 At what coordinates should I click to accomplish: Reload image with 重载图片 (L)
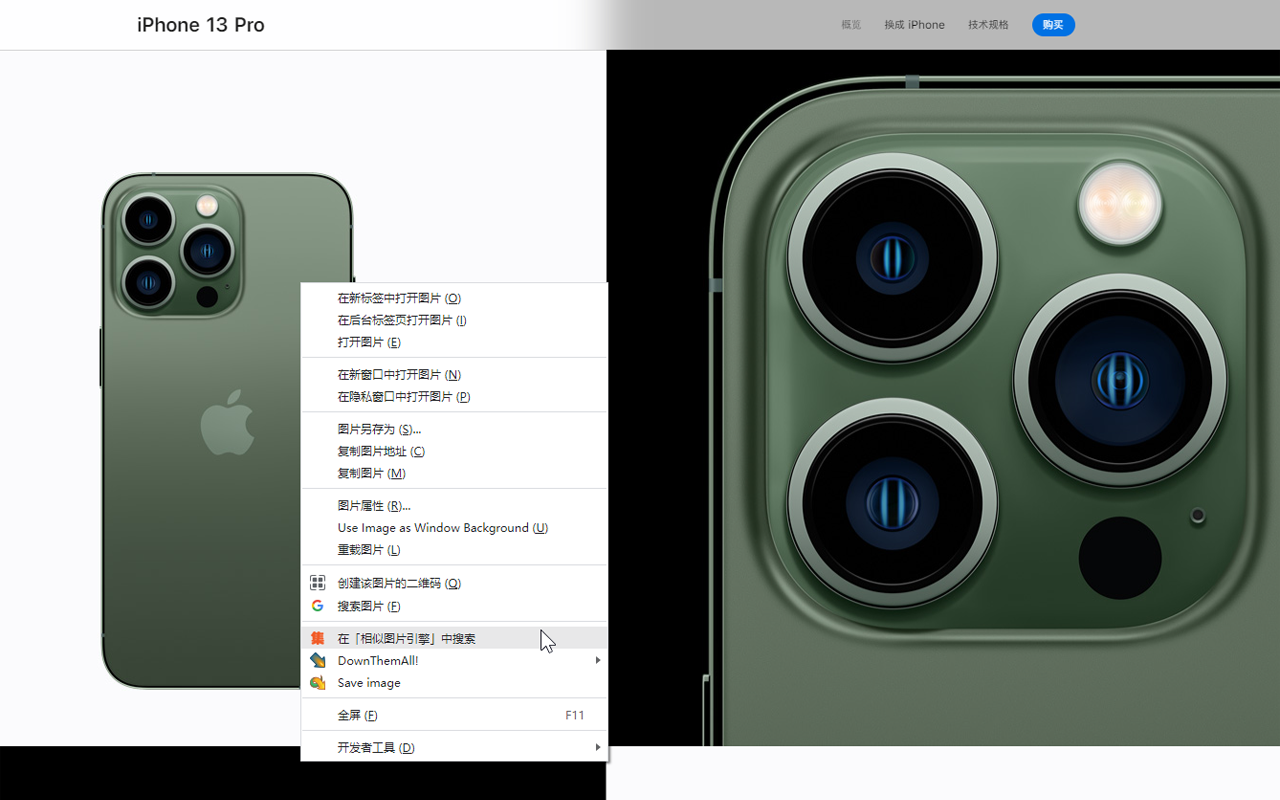(454, 550)
